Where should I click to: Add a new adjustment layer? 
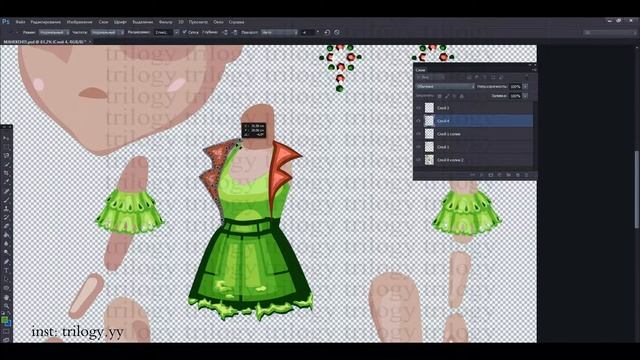[500, 175]
